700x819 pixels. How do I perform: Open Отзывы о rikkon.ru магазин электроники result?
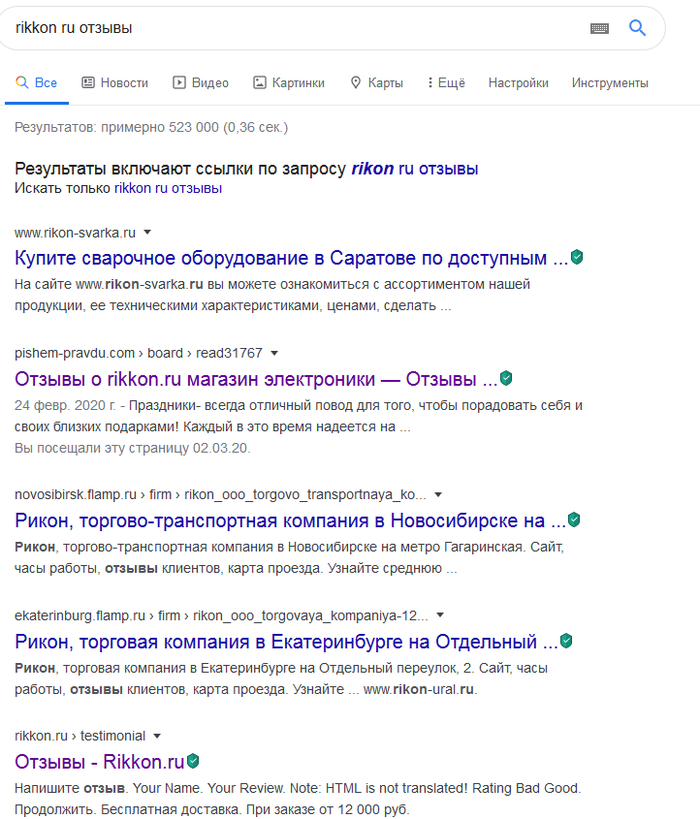tap(256, 379)
